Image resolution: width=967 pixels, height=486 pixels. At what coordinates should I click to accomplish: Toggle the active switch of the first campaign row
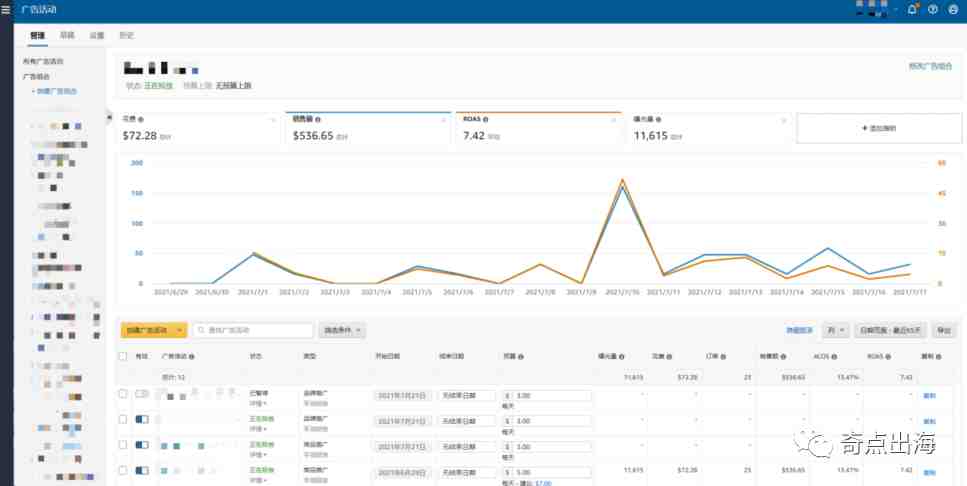click(x=141, y=394)
